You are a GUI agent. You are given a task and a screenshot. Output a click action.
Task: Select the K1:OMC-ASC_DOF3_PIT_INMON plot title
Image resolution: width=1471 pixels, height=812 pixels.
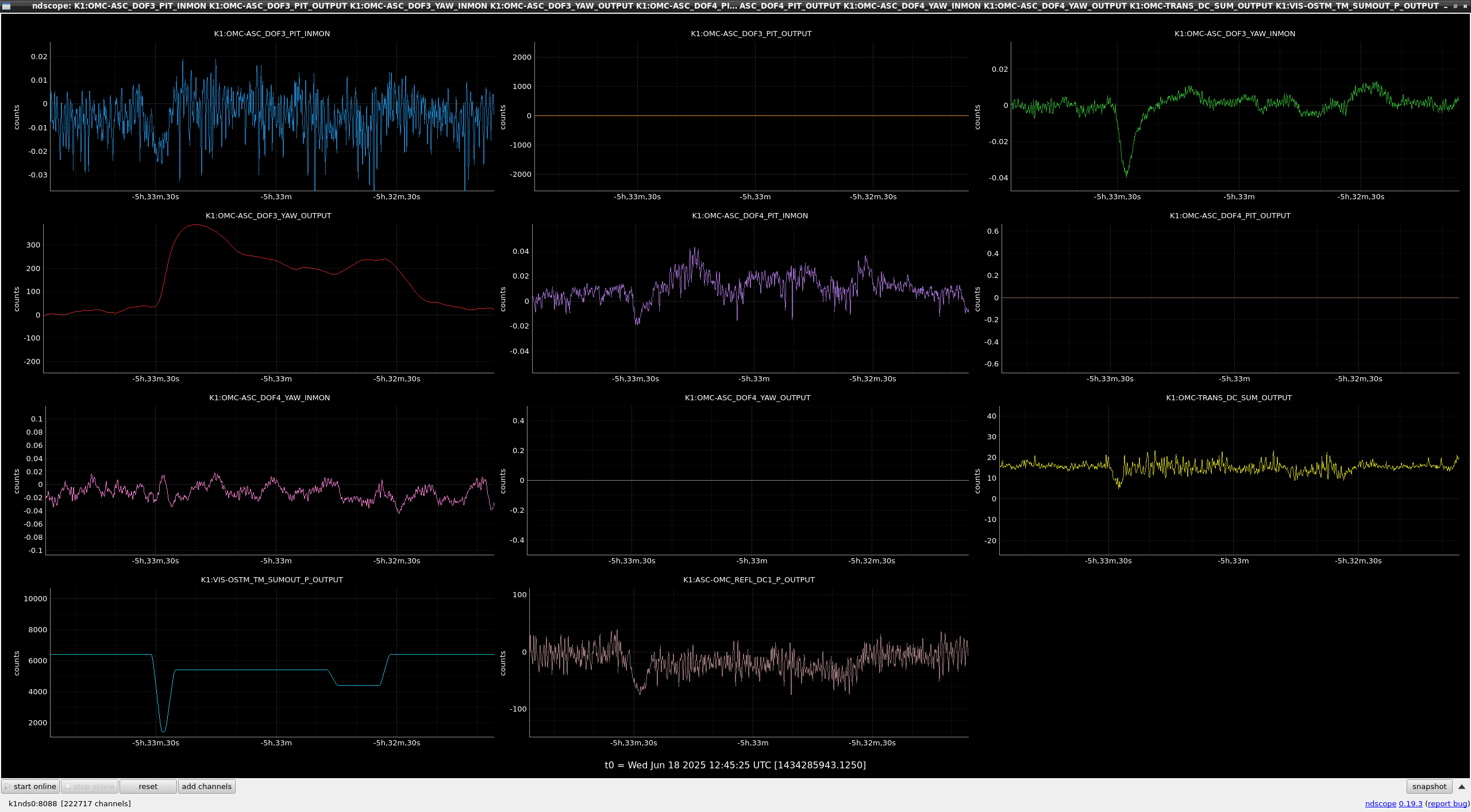(x=272, y=33)
